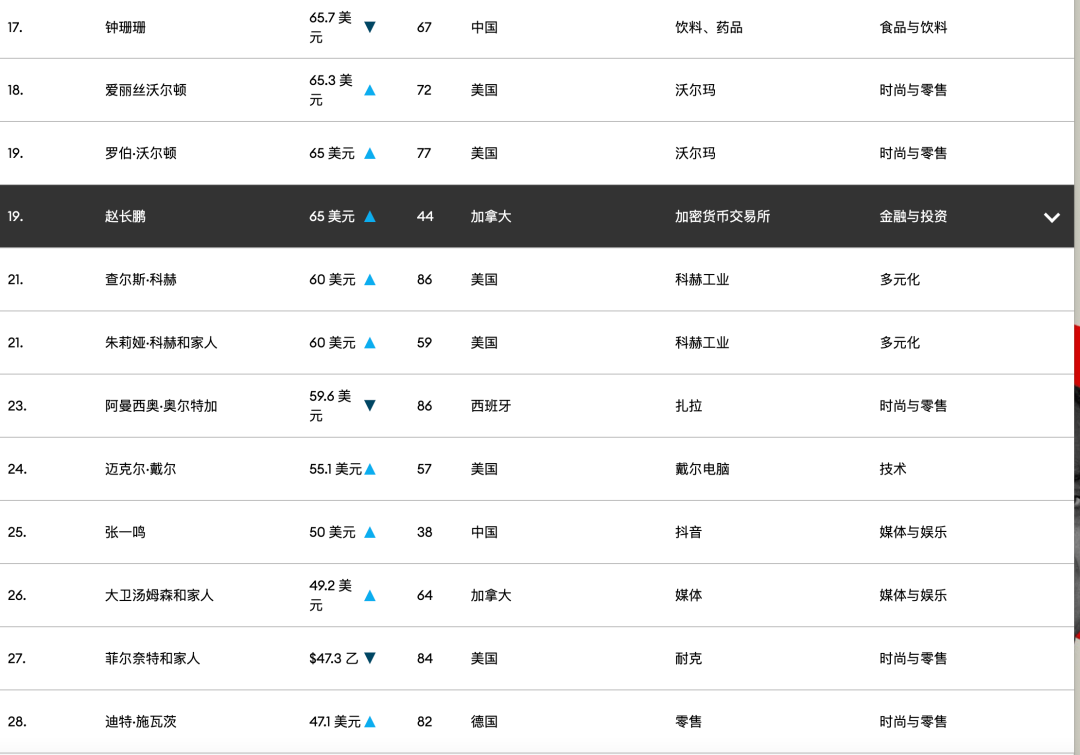Image resolution: width=1080 pixels, height=755 pixels.
Task: Open 张一鸣's profile name
Action: coord(125,532)
